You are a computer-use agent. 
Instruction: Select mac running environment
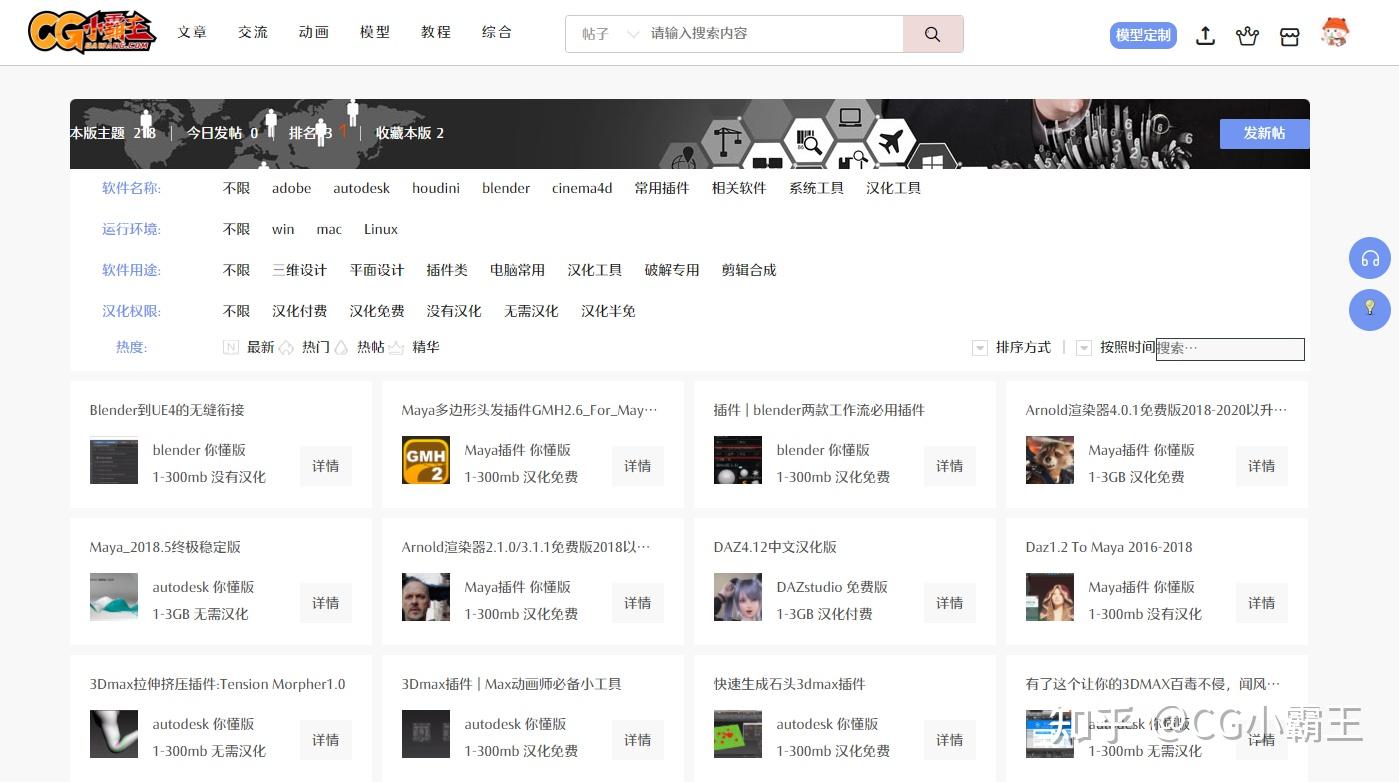pyautogui.click(x=329, y=229)
